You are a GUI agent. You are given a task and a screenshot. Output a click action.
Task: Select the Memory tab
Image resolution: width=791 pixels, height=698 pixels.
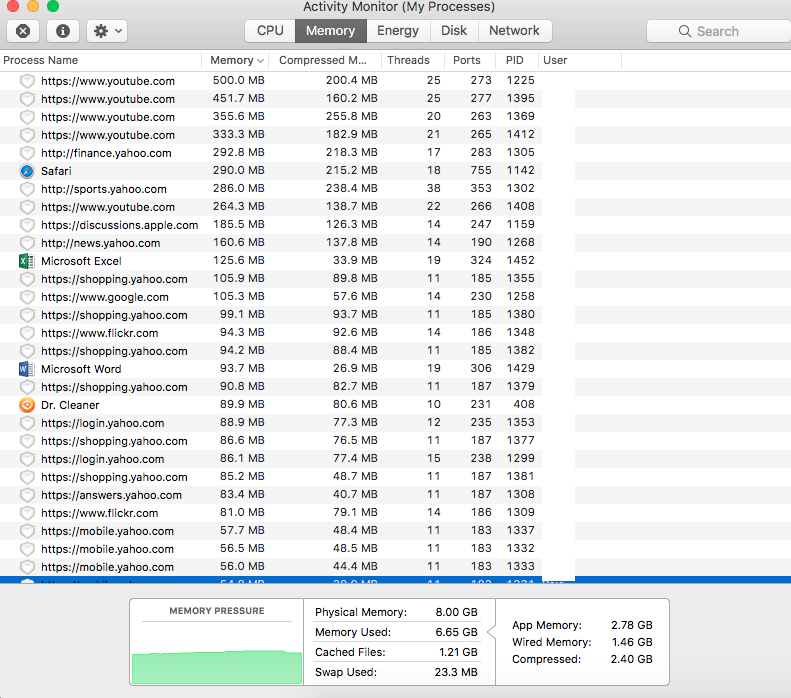(330, 31)
